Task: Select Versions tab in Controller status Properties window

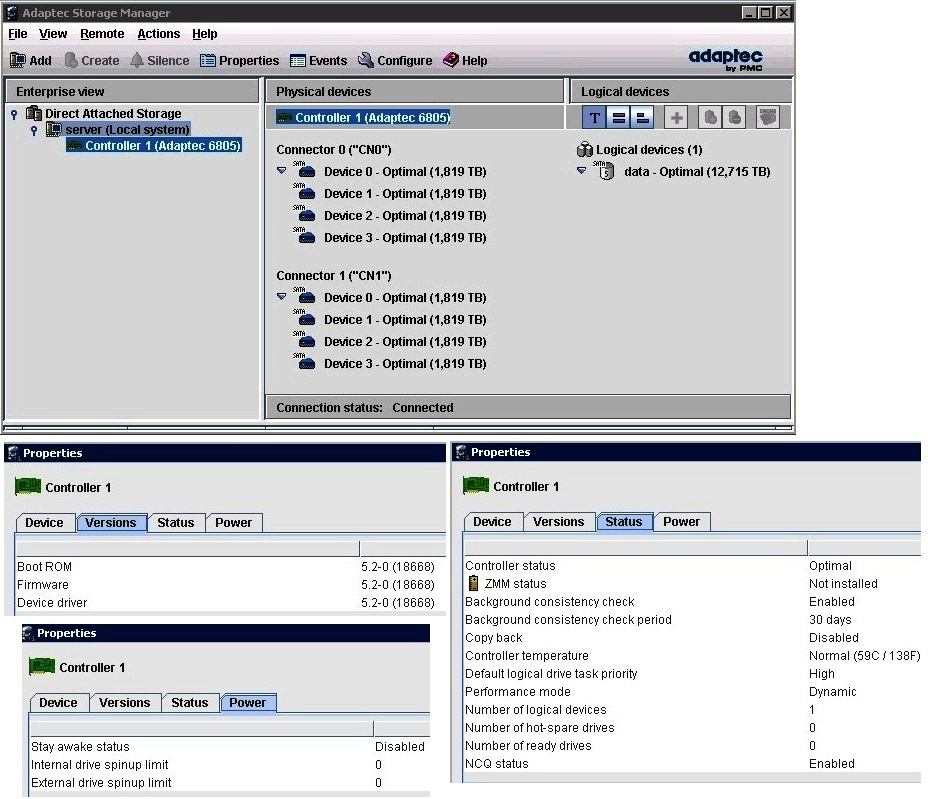Action: (x=559, y=521)
